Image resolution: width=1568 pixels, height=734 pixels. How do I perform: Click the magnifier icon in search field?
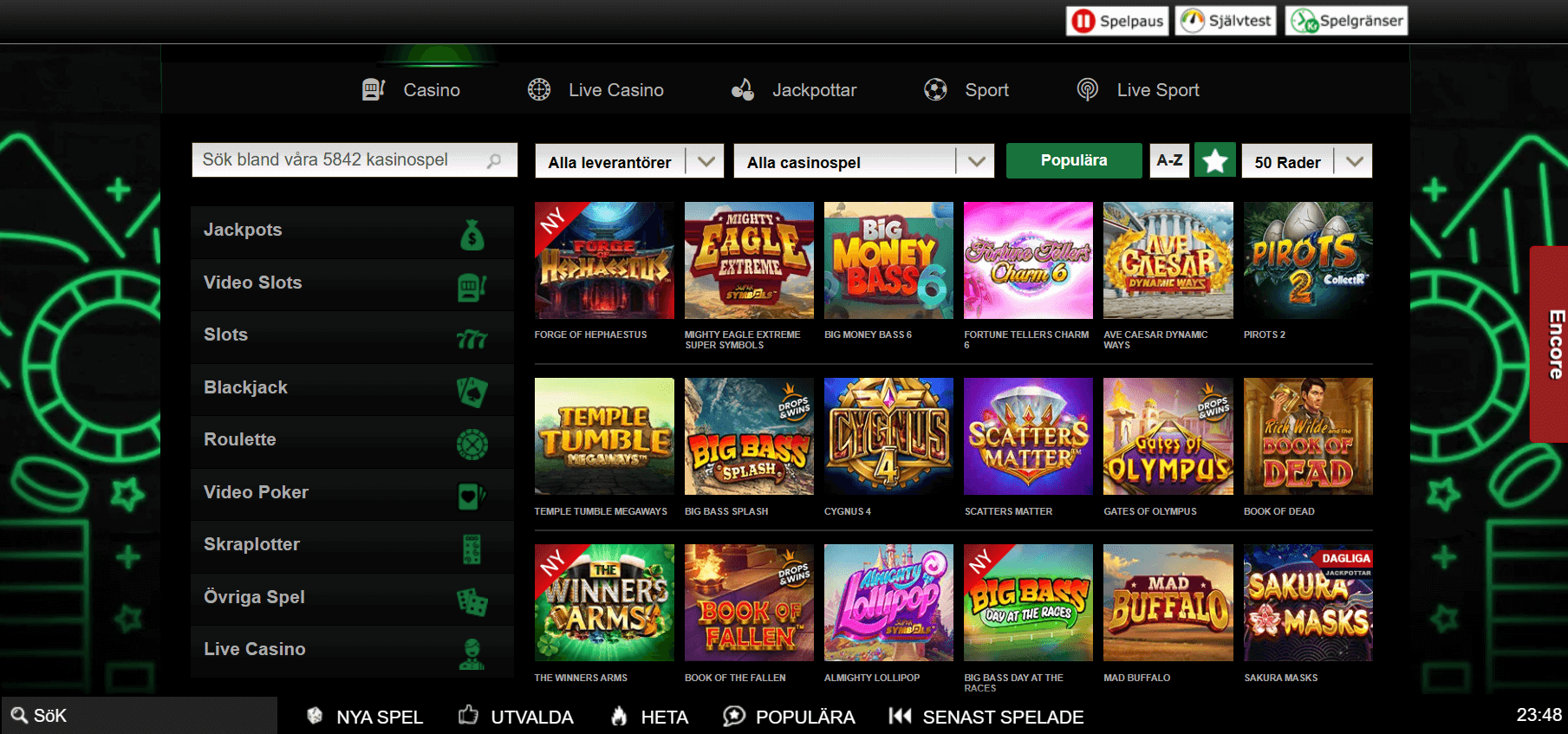(x=494, y=160)
